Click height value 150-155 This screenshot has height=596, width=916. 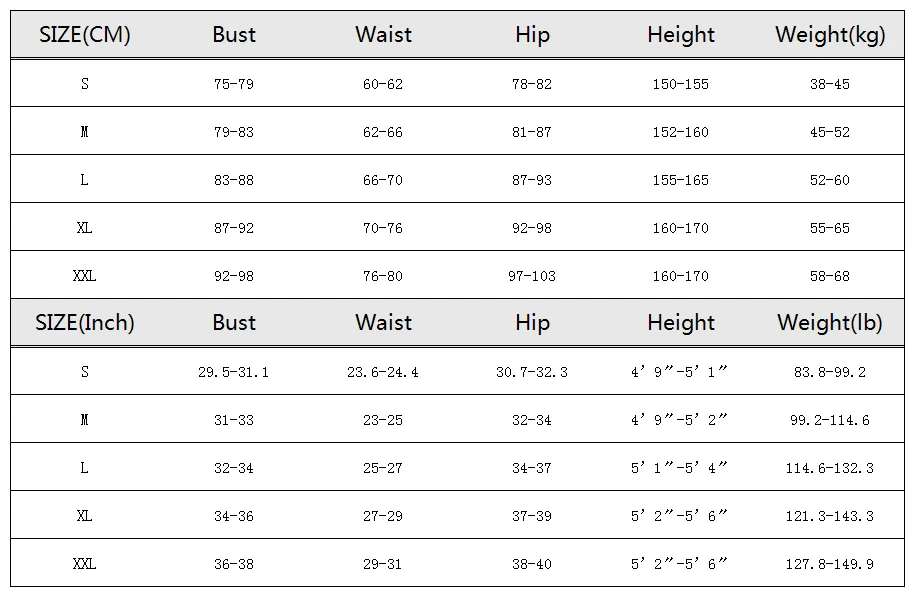(681, 84)
